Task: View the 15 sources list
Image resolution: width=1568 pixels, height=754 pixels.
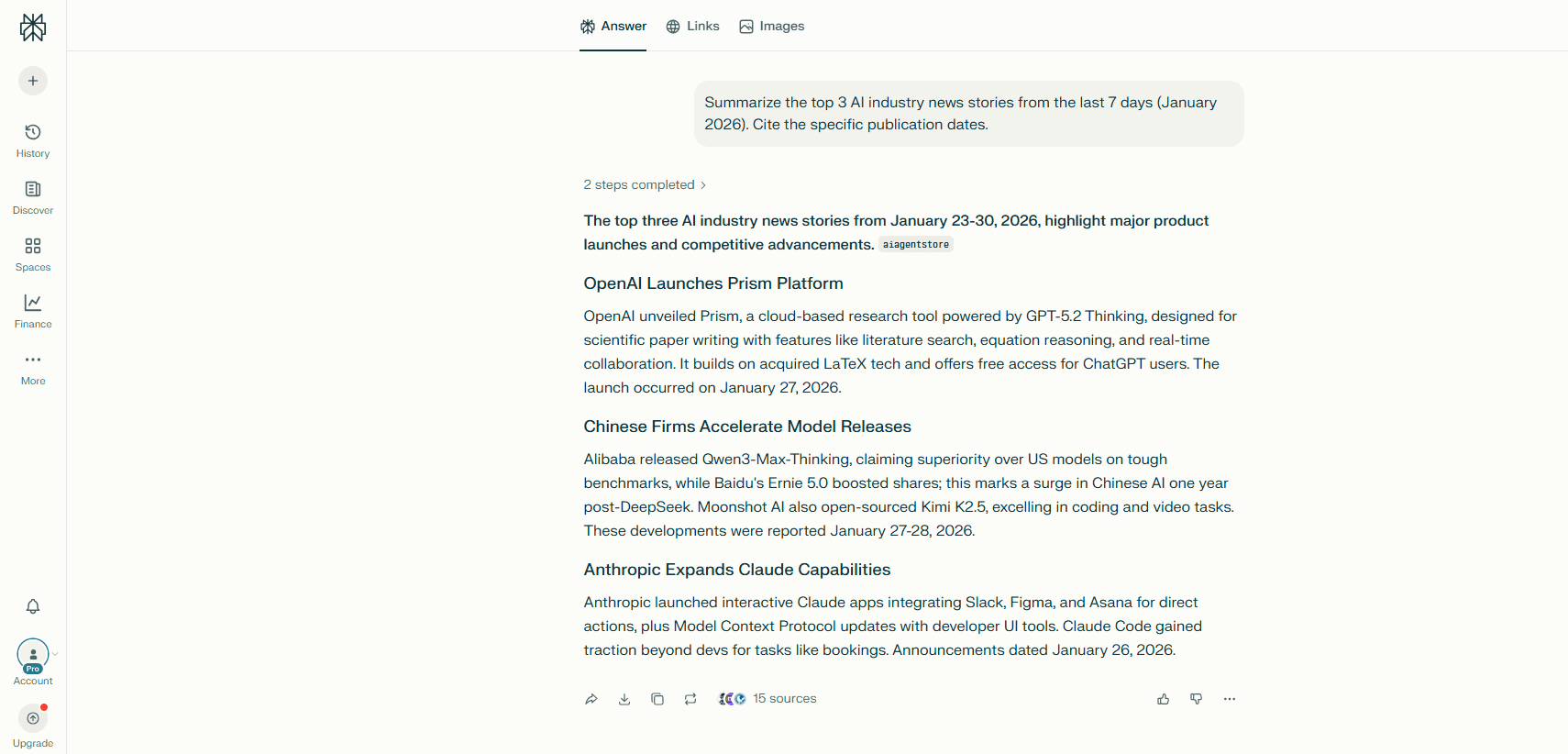Action: (x=767, y=699)
